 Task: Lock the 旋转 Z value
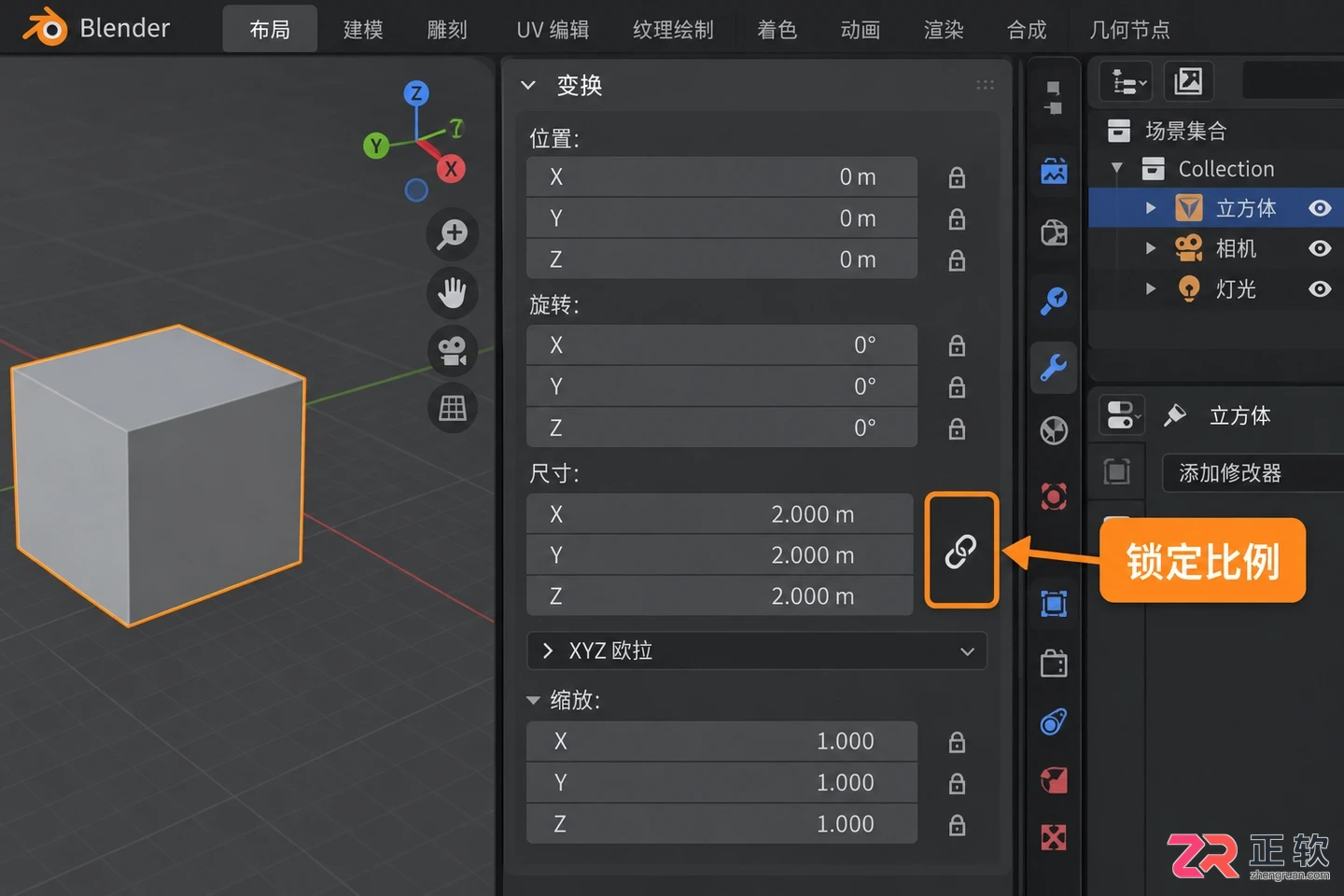pos(957,428)
